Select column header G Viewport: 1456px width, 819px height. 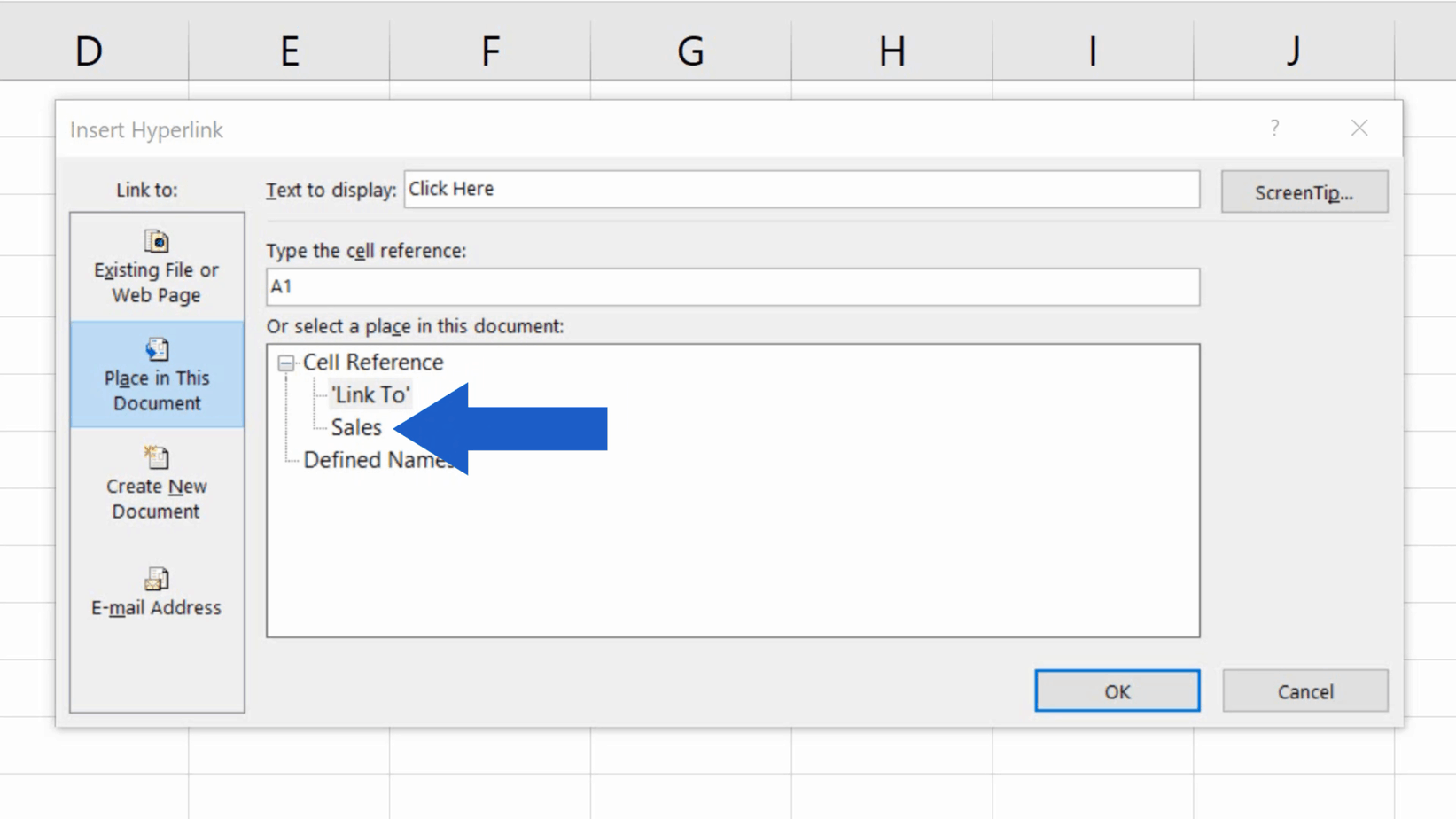(689, 51)
